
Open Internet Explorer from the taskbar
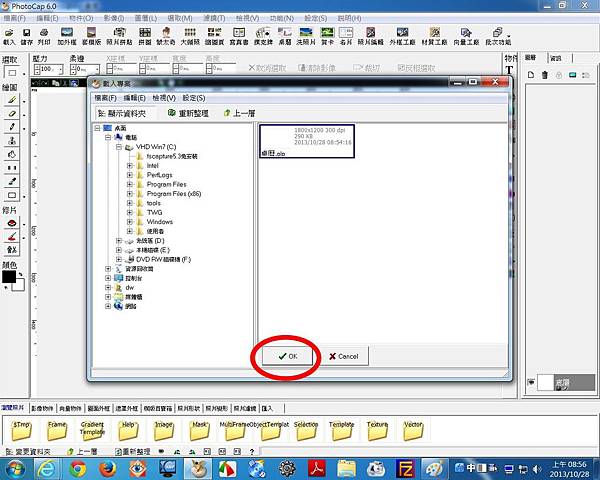(x=47, y=469)
